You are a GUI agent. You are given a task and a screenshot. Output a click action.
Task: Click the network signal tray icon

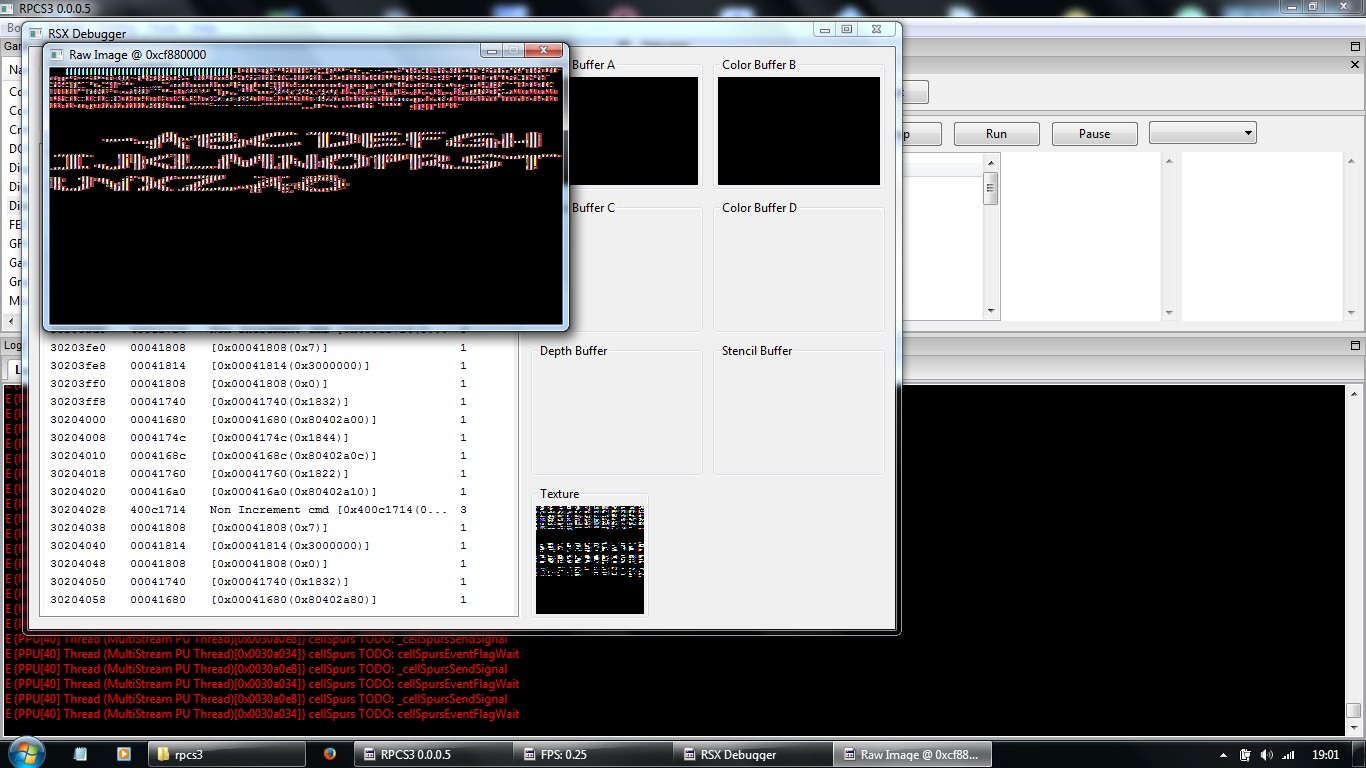1288,755
